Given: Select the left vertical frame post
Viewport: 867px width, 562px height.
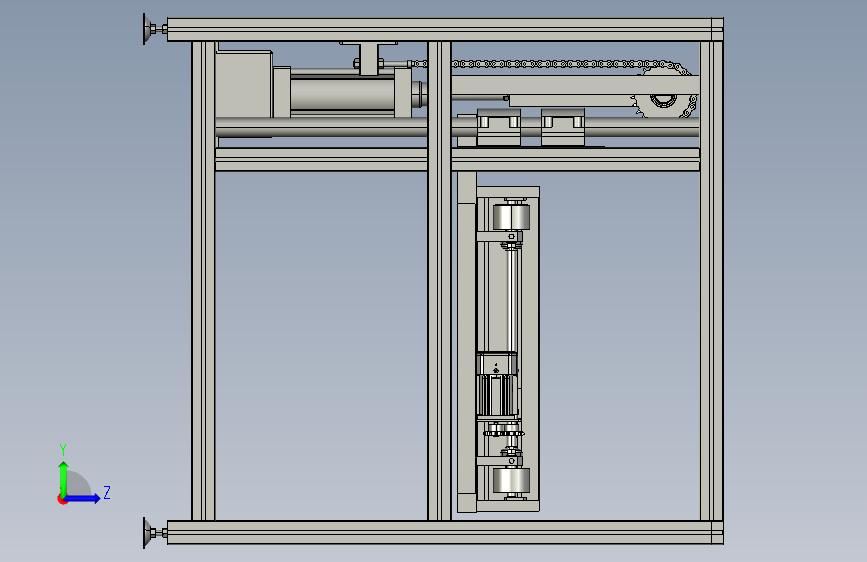Looking at the screenshot, I should [x=203, y=280].
